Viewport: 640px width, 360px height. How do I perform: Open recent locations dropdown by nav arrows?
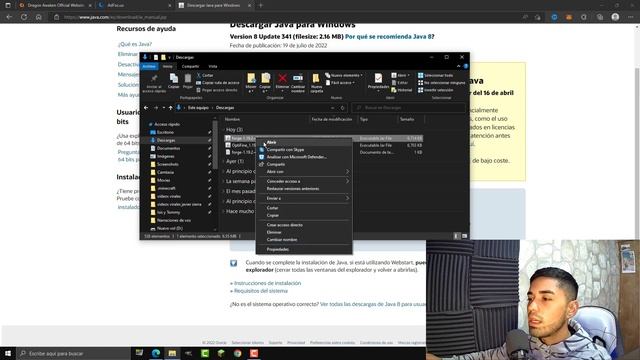[x=164, y=108]
